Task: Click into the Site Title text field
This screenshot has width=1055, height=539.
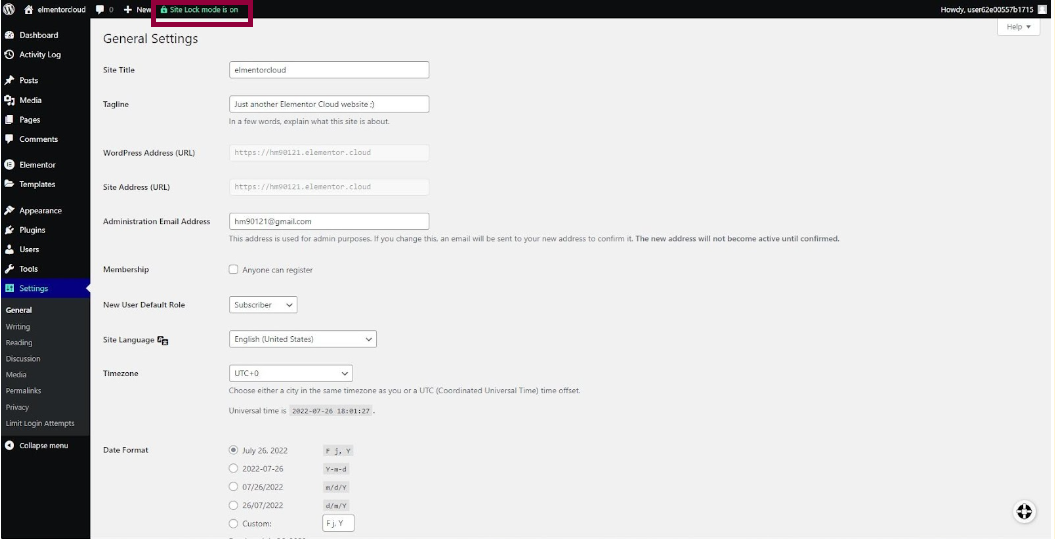Action: [328, 70]
